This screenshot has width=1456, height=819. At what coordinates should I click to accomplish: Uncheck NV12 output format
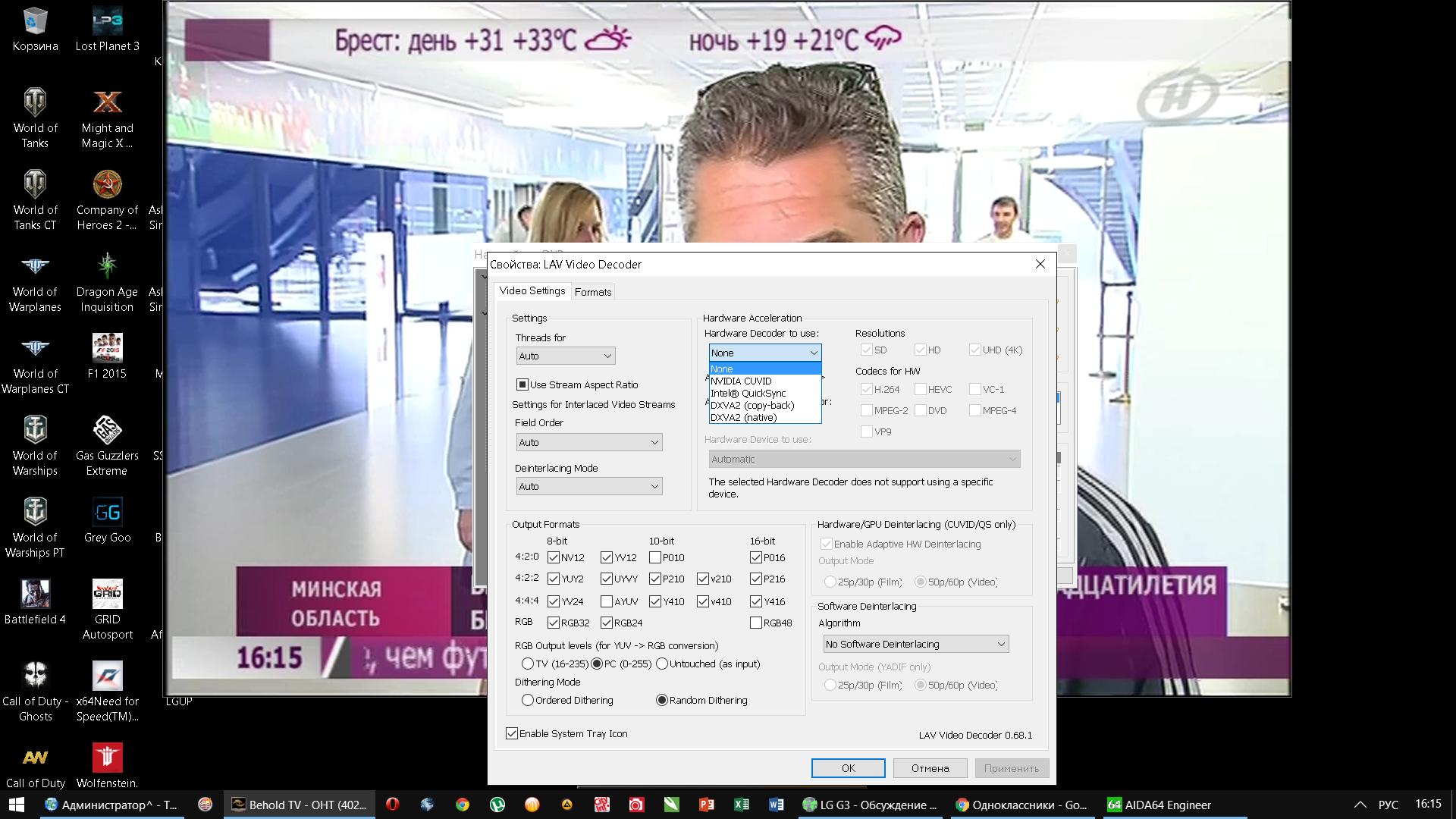[553, 557]
